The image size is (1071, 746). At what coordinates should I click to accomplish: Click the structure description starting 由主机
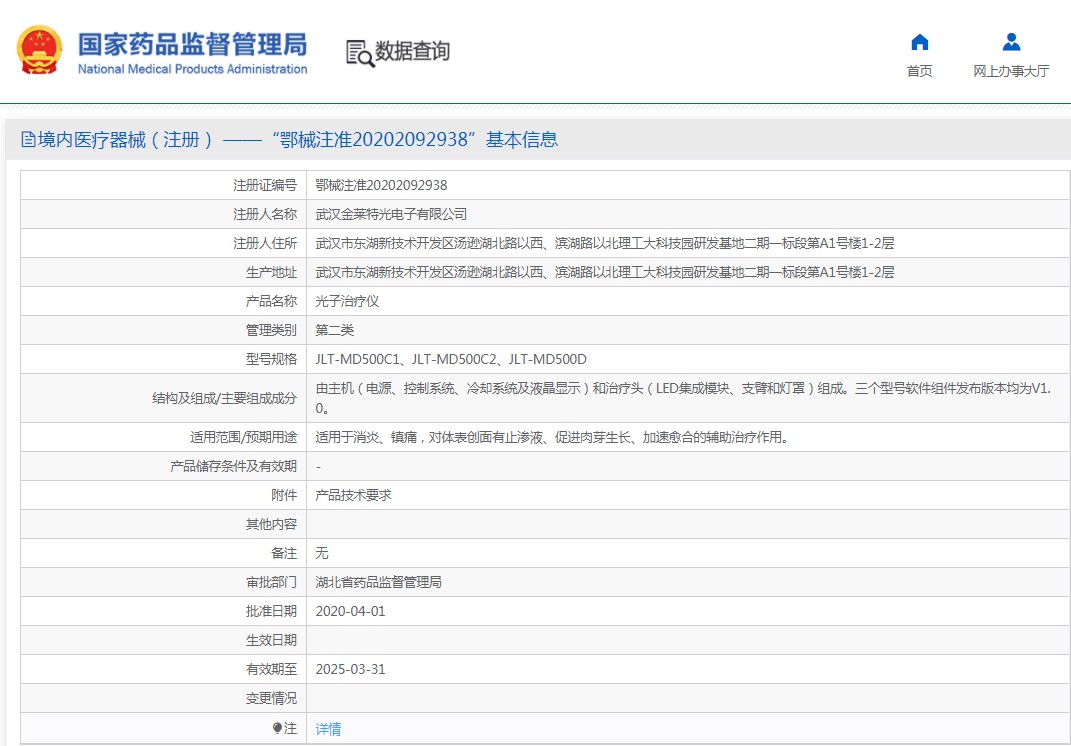point(683,398)
